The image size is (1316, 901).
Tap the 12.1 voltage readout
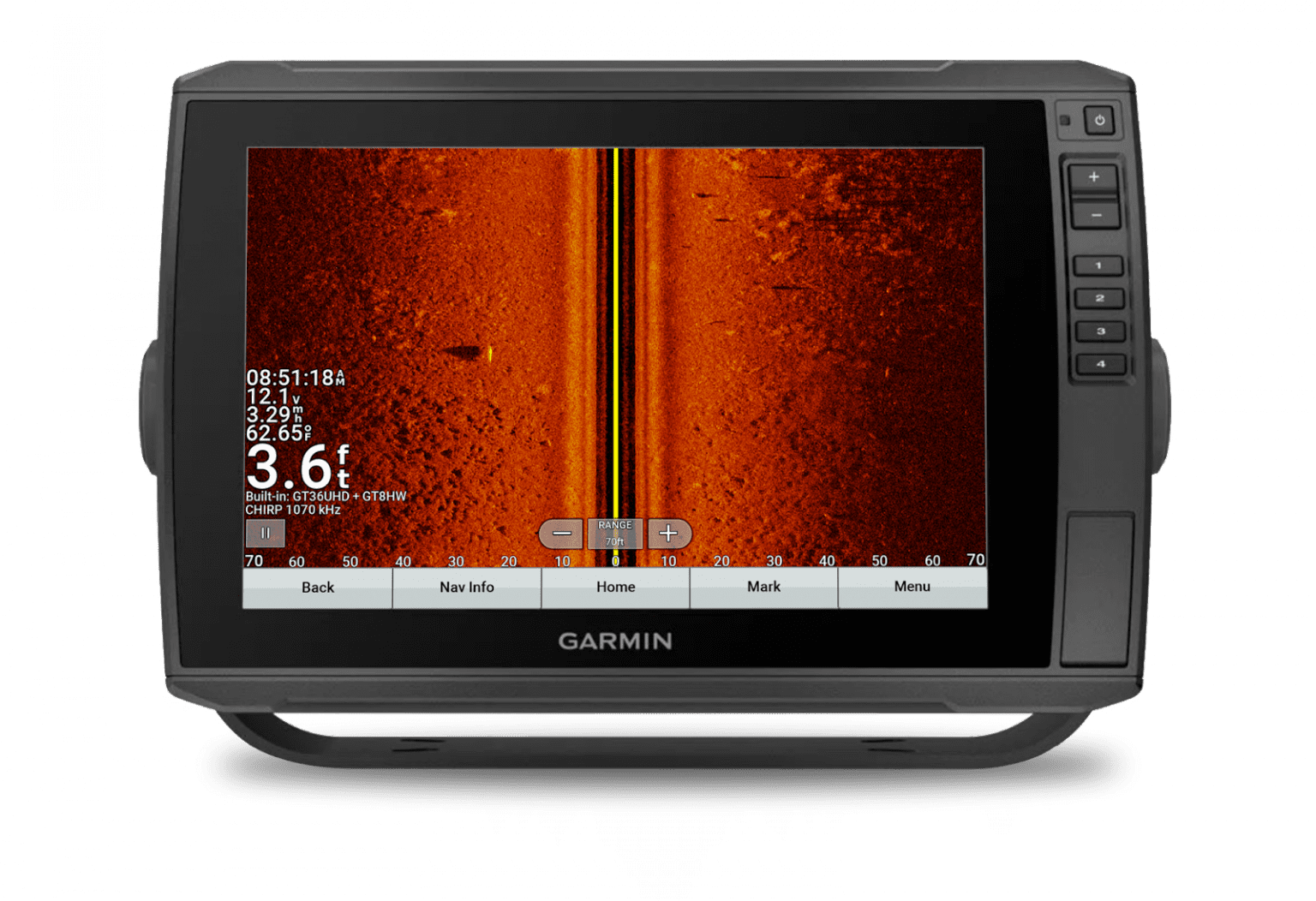click(273, 397)
